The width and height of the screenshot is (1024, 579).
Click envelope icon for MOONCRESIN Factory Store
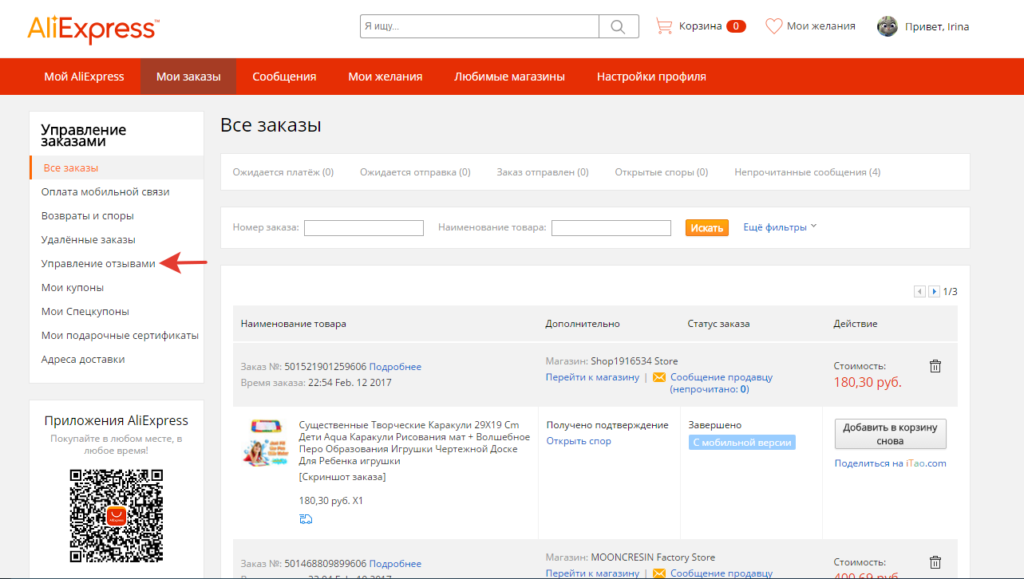pyautogui.click(x=659, y=573)
